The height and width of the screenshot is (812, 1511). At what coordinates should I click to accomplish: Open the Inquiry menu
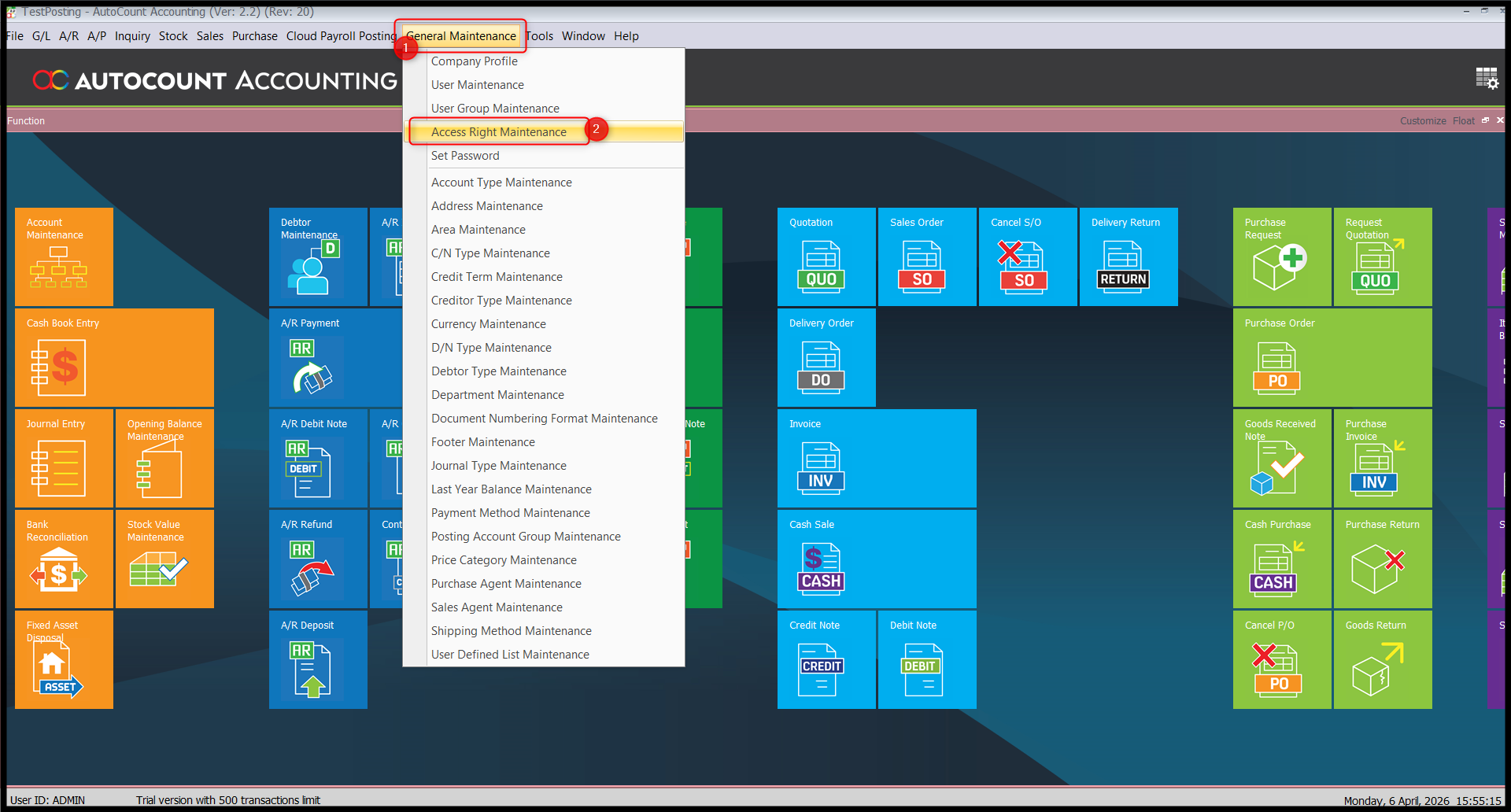[x=132, y=36]
